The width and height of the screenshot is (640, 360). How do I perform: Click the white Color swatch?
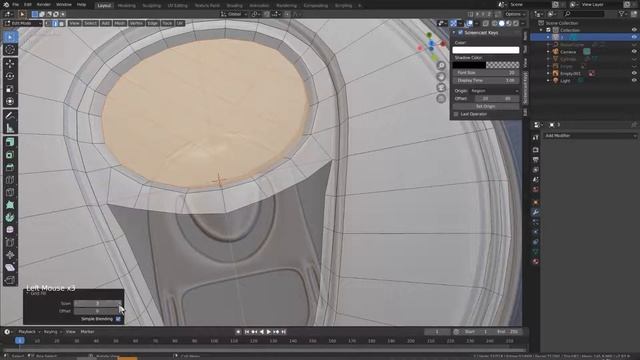[486, 50]
